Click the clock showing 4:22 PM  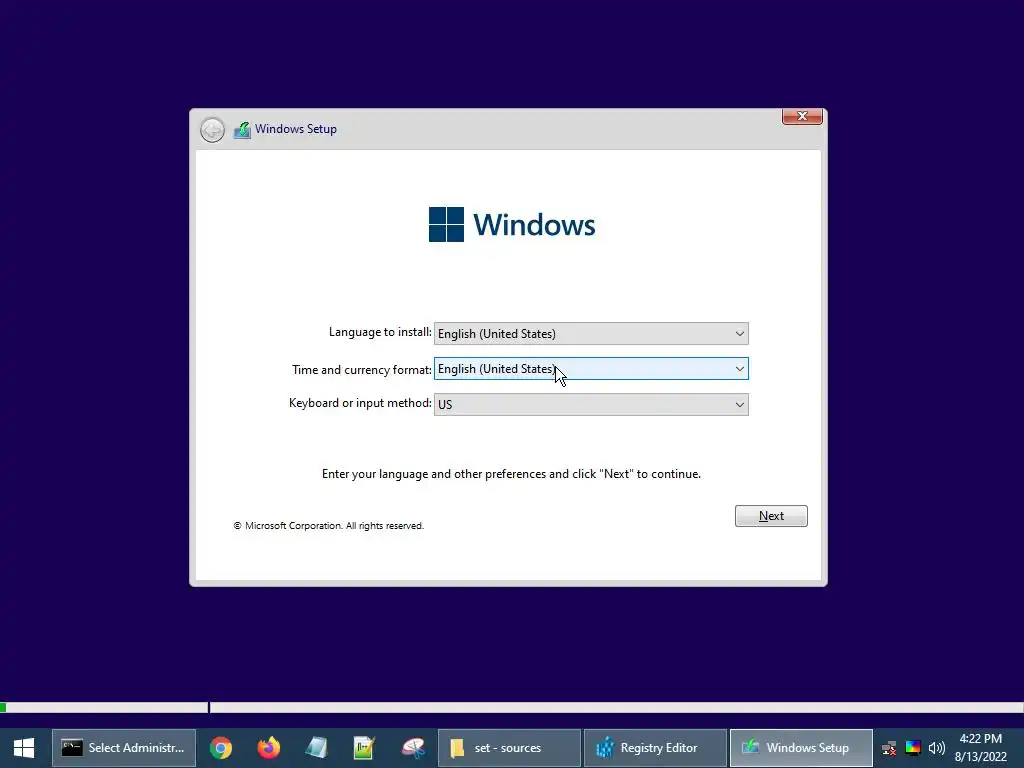pyautogui.click(x=980, y=739)
